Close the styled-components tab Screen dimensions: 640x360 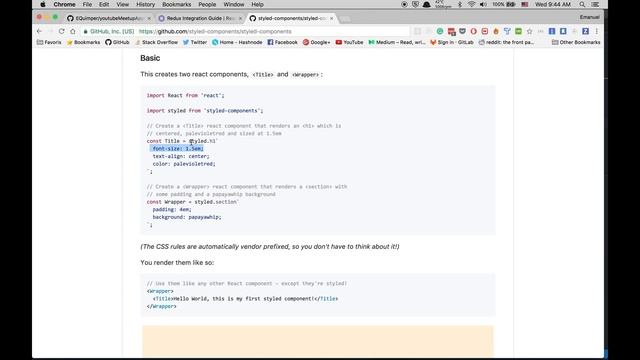point(331,18)
